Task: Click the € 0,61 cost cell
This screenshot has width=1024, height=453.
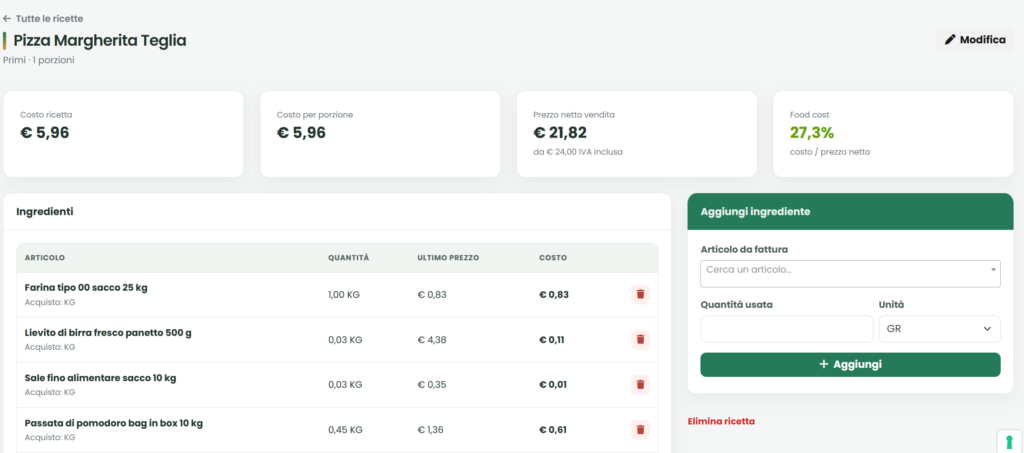Action: pos(552,430)
